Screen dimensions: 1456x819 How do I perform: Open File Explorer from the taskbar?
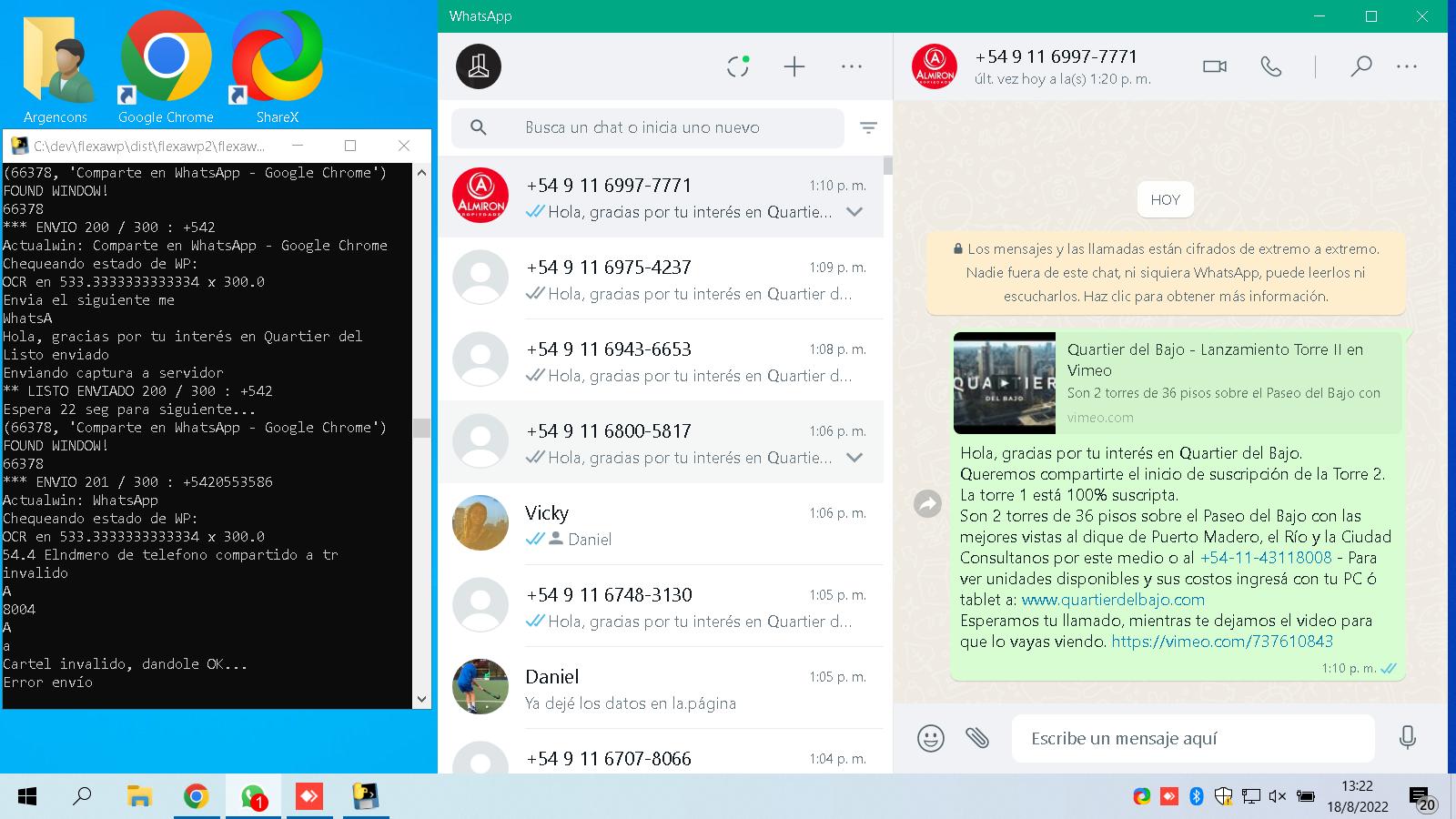coord(138,797)
